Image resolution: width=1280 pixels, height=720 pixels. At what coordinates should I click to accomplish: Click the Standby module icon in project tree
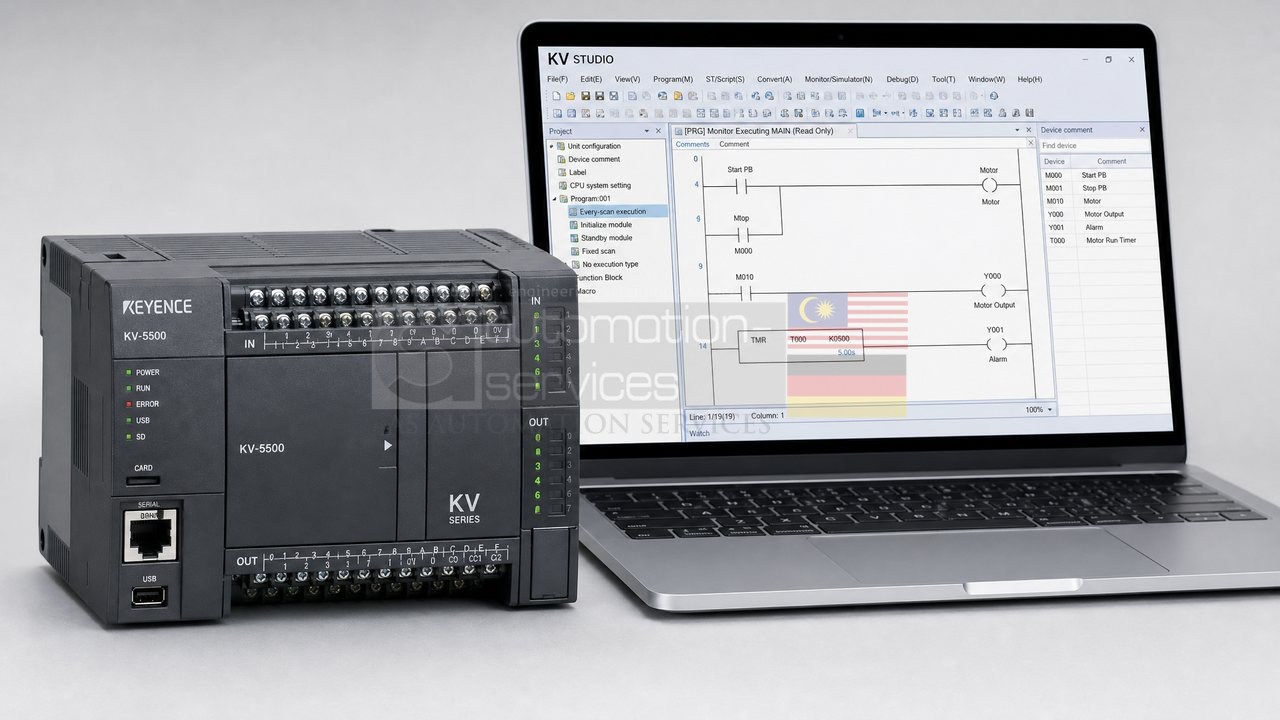tap(574, 238)
